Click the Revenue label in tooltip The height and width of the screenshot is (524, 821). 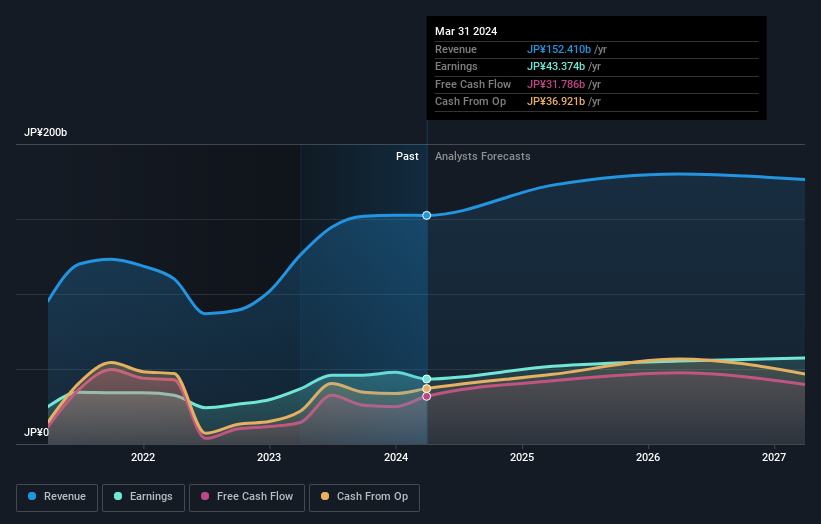pos(456,49)
